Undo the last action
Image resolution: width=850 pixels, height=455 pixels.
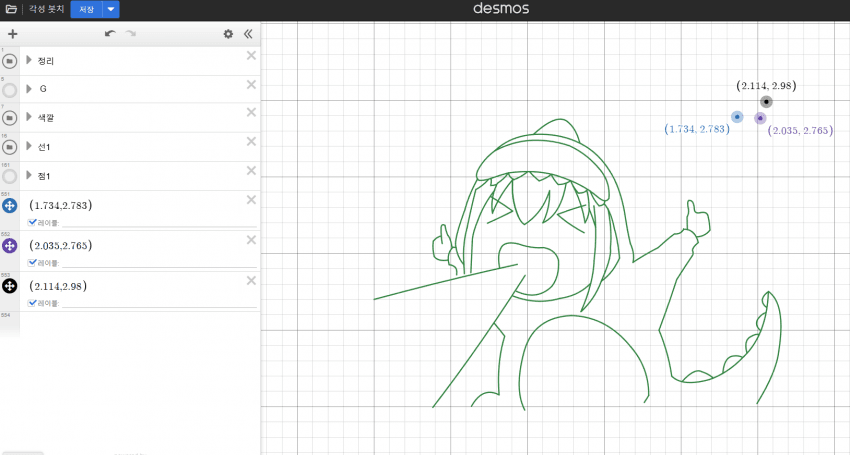[110, 34]
